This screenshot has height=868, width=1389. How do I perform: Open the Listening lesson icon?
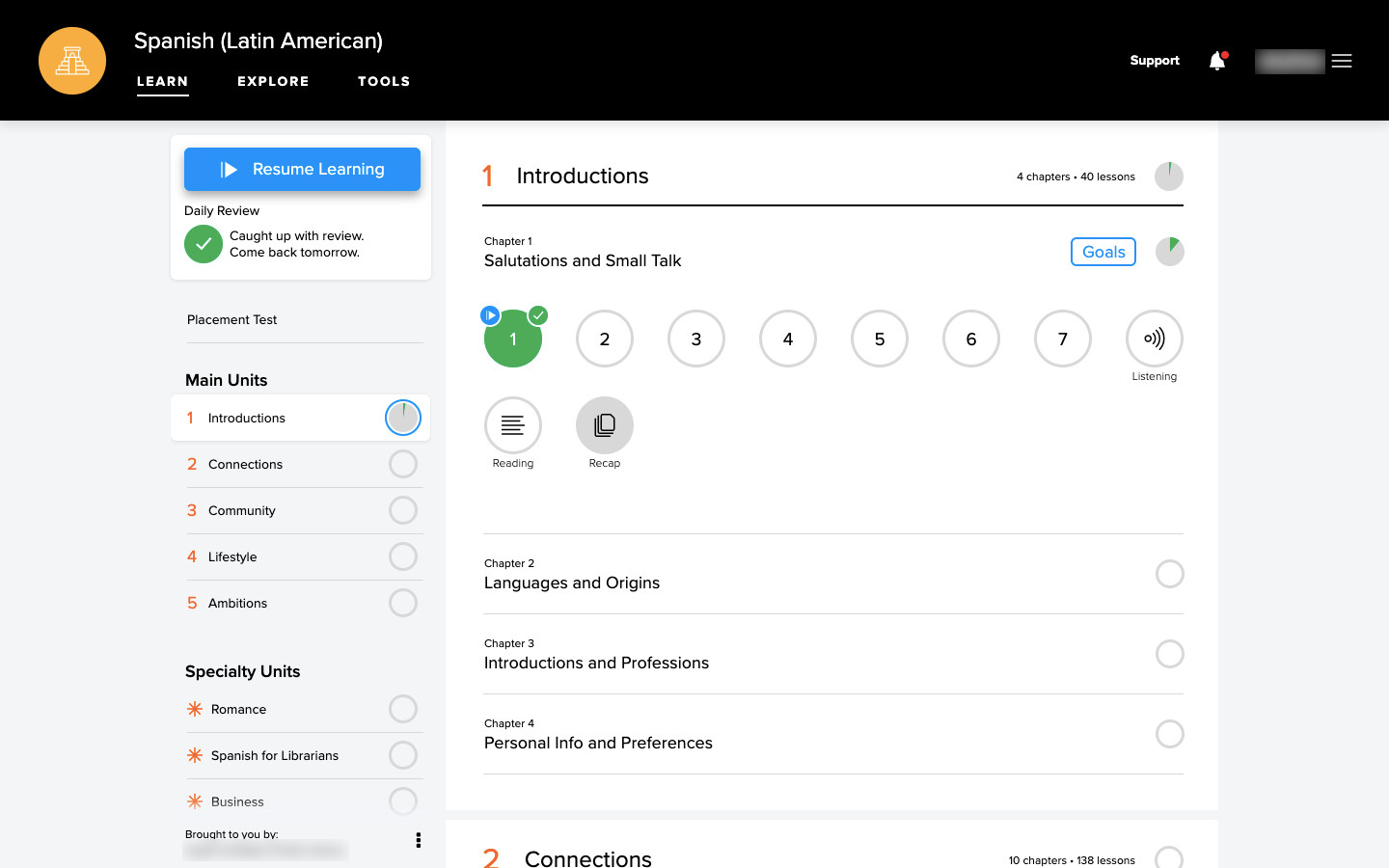pos(1155,339)
